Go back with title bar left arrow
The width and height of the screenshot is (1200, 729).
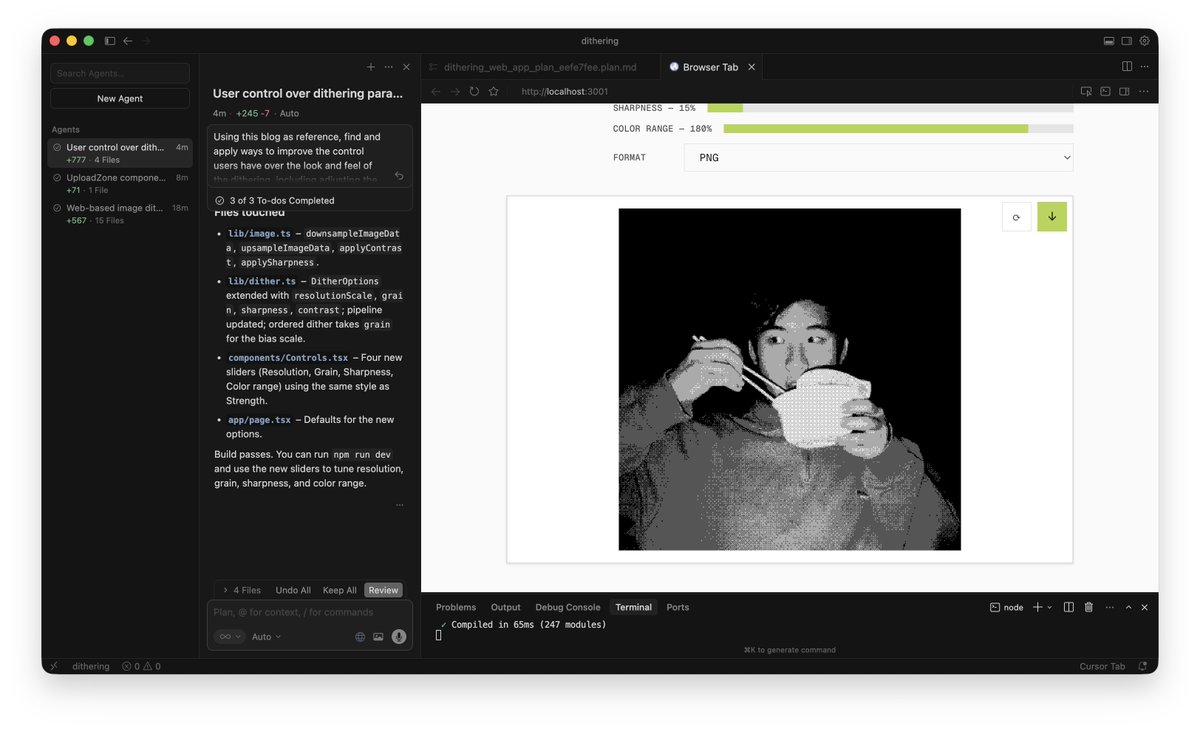[x=128, y=41]
